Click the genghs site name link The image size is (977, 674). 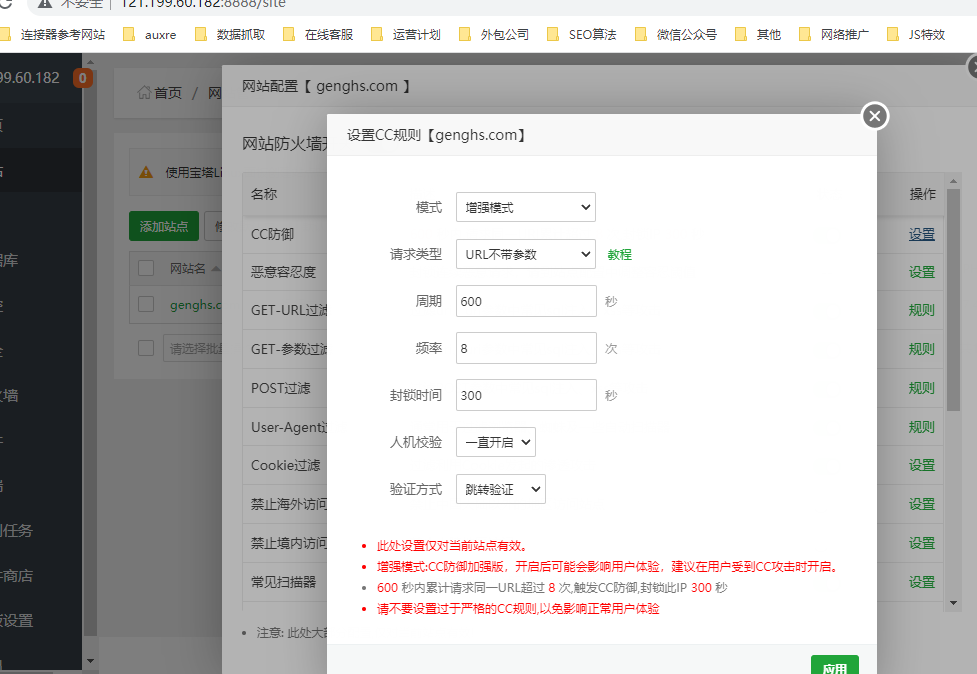point(196,305)
